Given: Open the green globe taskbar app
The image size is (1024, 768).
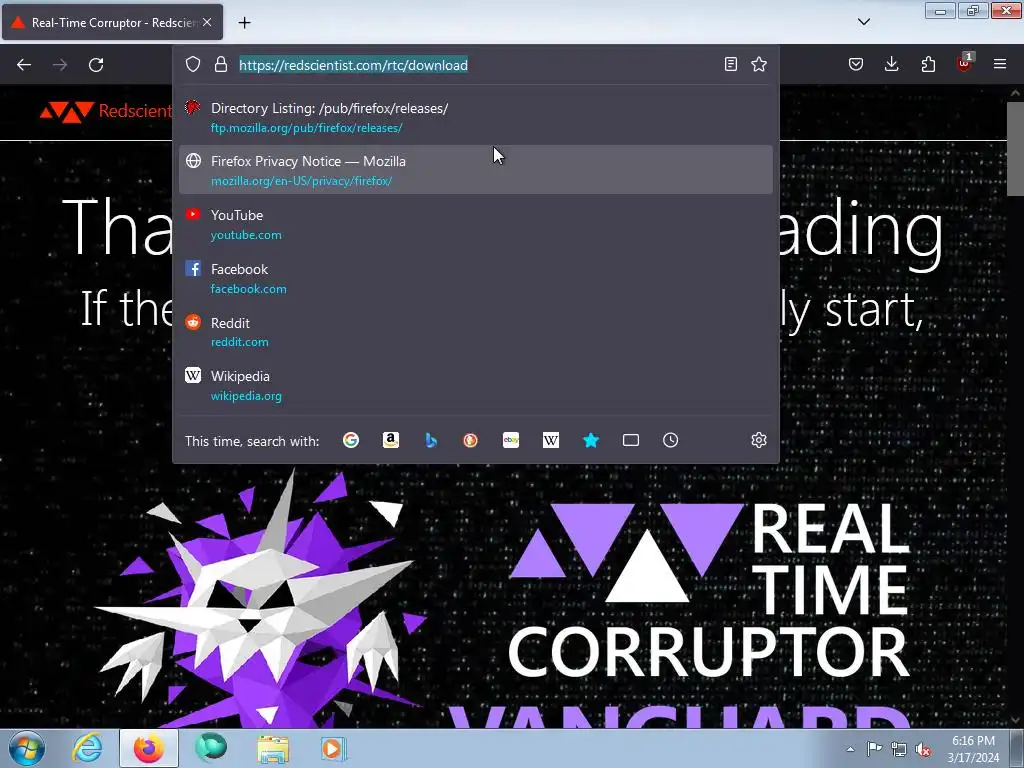Looking at the screenshot, I should (x=211, y=748).
